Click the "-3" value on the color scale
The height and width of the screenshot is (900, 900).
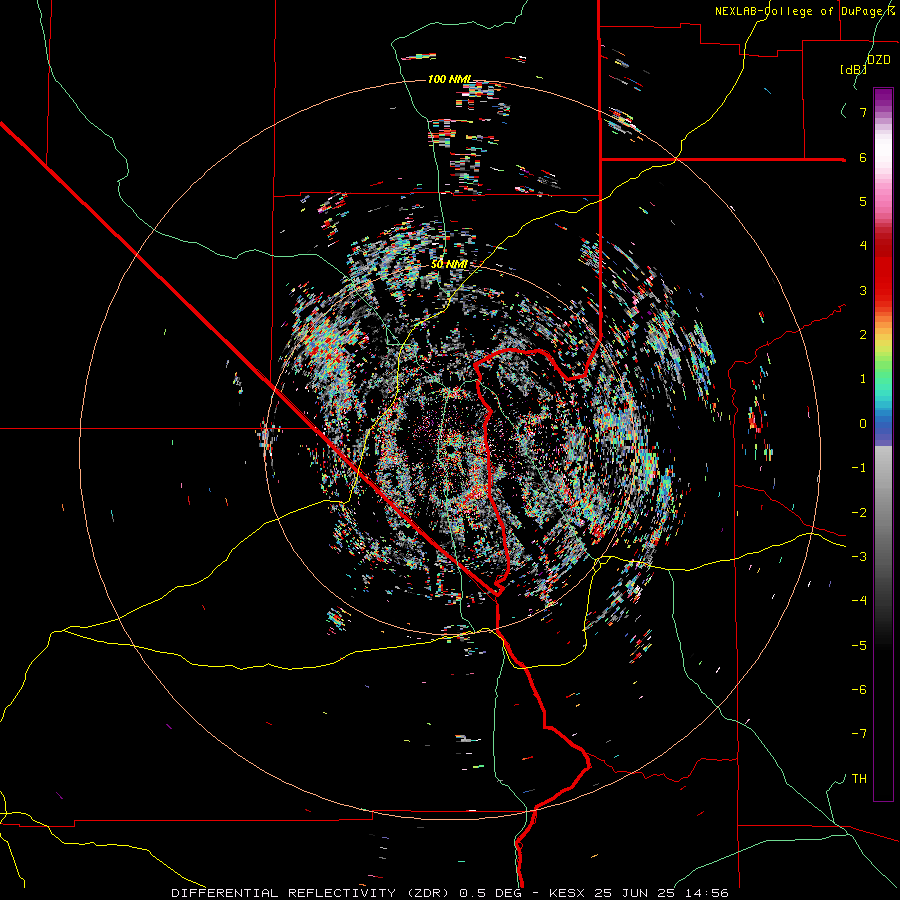[859, 557]
